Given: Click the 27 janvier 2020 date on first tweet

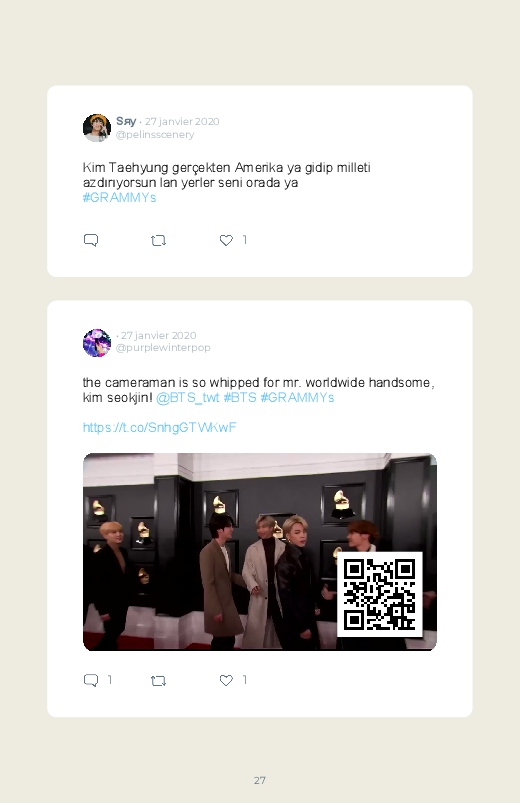Looking at the screenshot, I should tap(182, 121).
